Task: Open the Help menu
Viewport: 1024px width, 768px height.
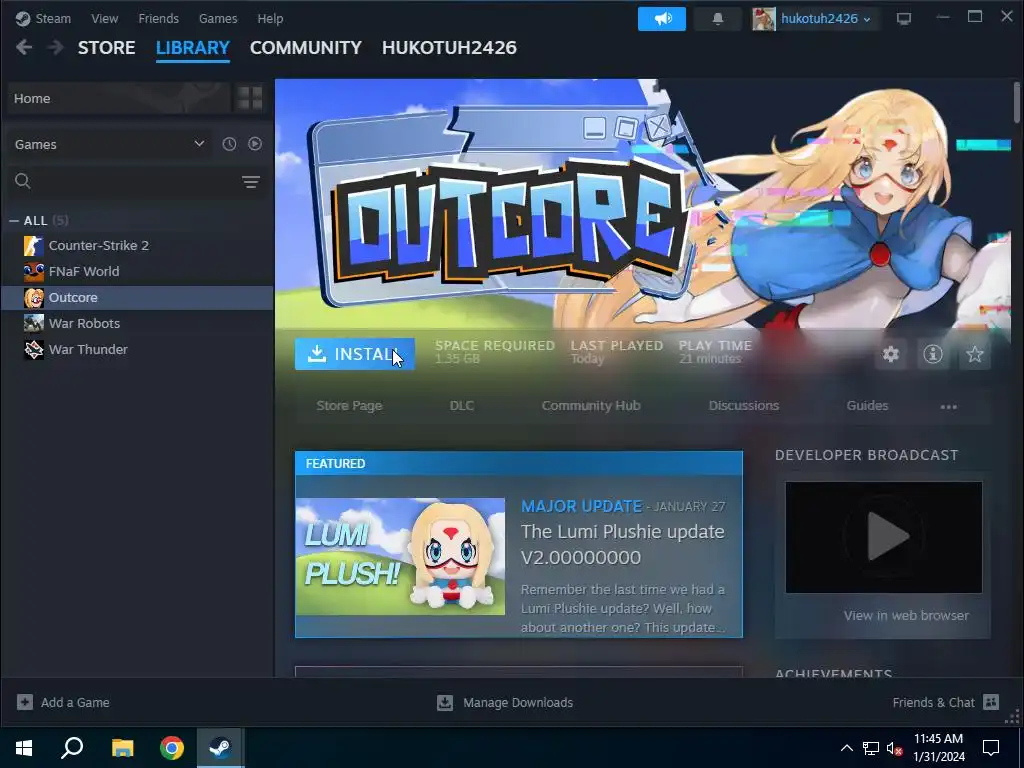Action: (270, 18)
